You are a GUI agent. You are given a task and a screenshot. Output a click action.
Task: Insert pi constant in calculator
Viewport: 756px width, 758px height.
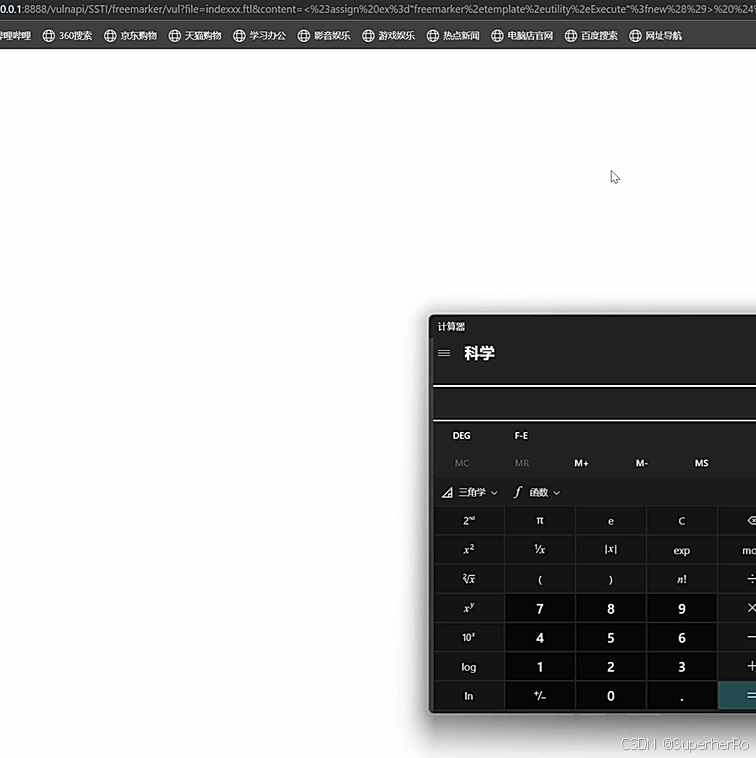pos(540,521)
